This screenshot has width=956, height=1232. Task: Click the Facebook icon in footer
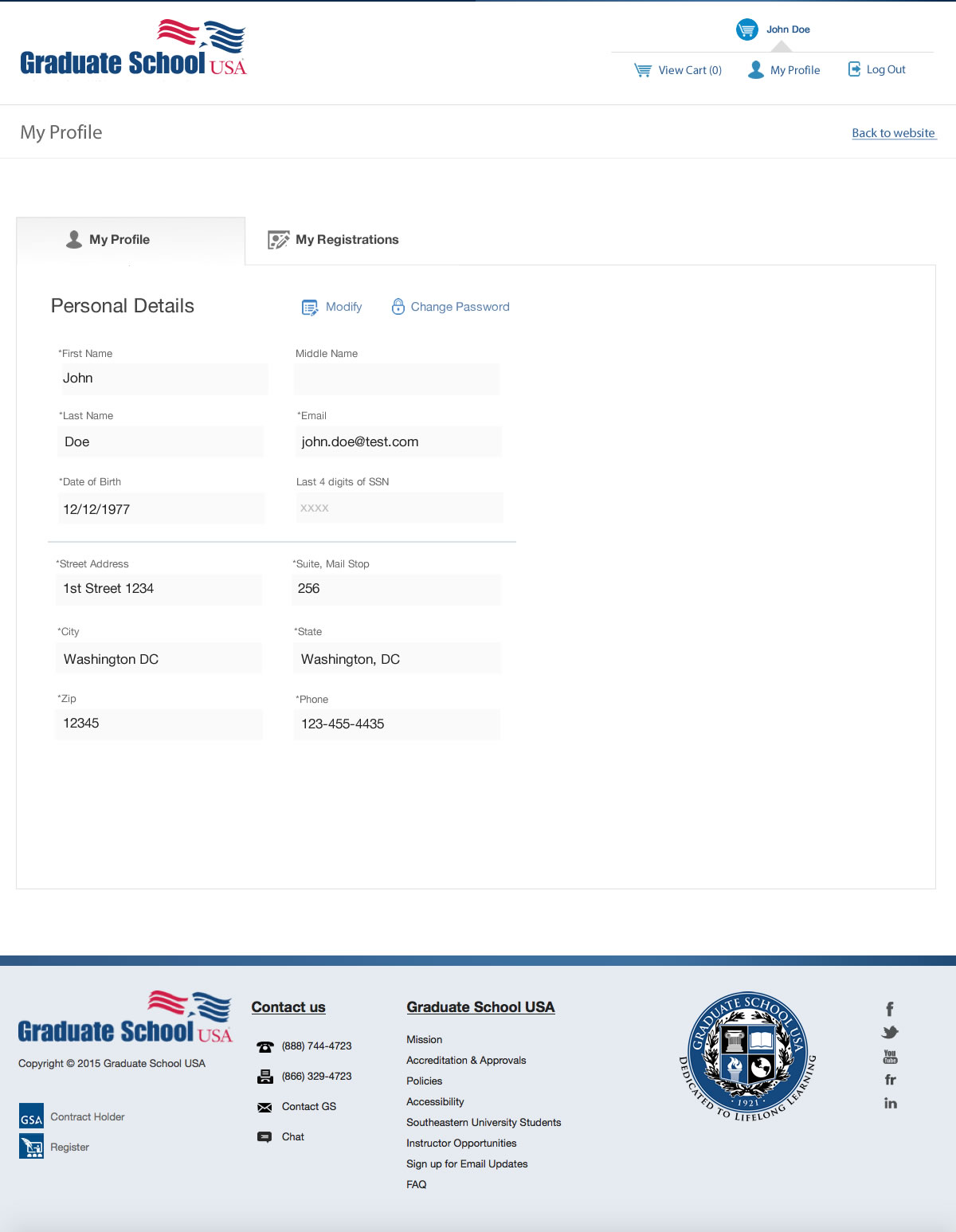click(x=890, y=1009)
